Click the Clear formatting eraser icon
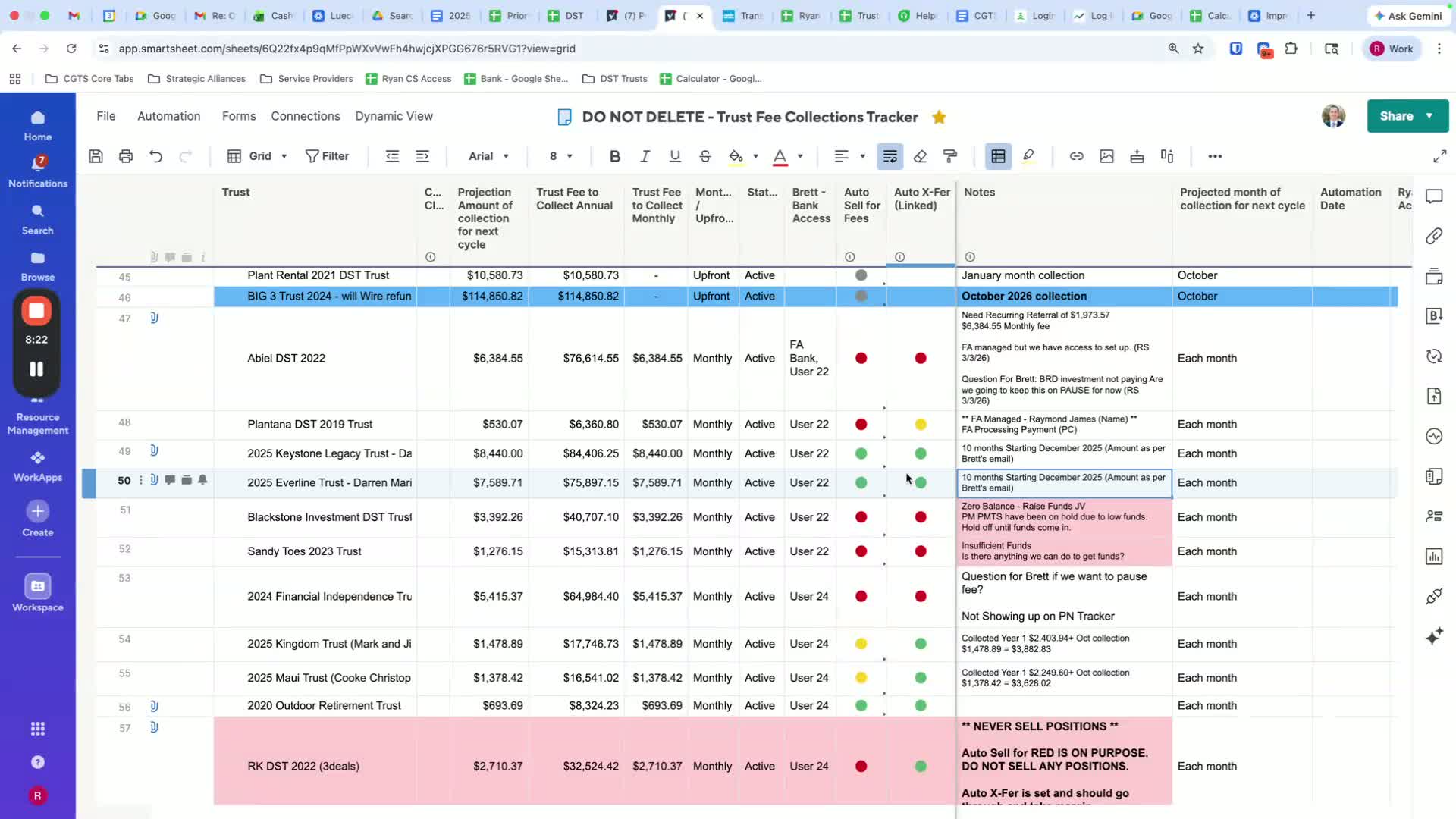Image resolution: width=1456 pixels, height=819 pixels. pos(920,156)
